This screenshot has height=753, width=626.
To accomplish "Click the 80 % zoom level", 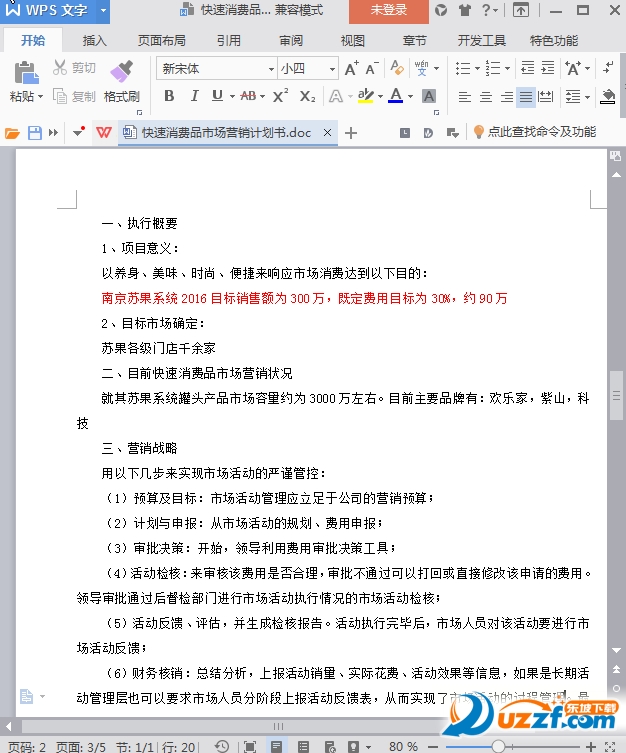I will (x=403, y=747).
